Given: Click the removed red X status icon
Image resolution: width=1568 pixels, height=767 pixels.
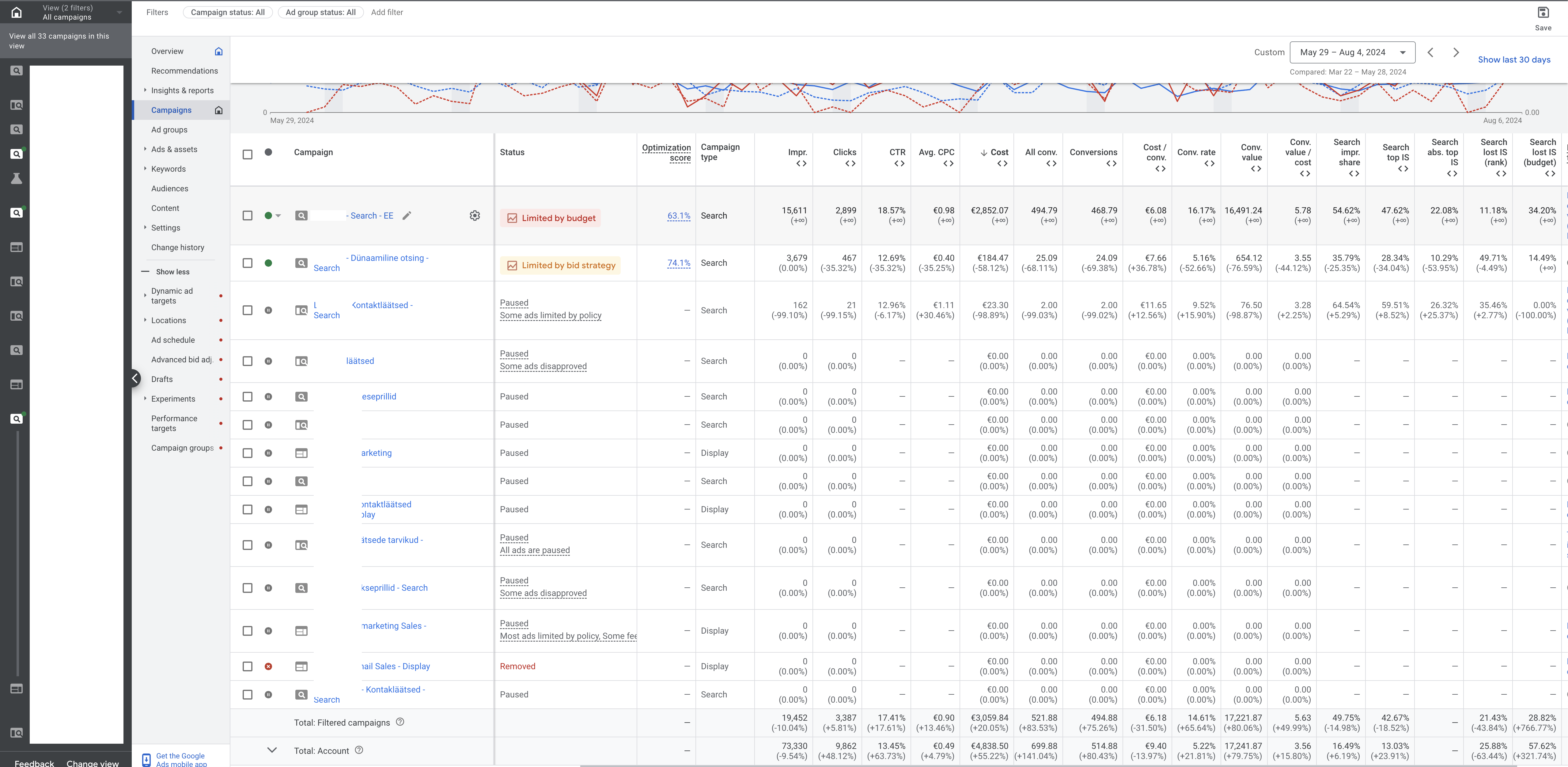Looking at the screenshot, I should tap(268, 666).
